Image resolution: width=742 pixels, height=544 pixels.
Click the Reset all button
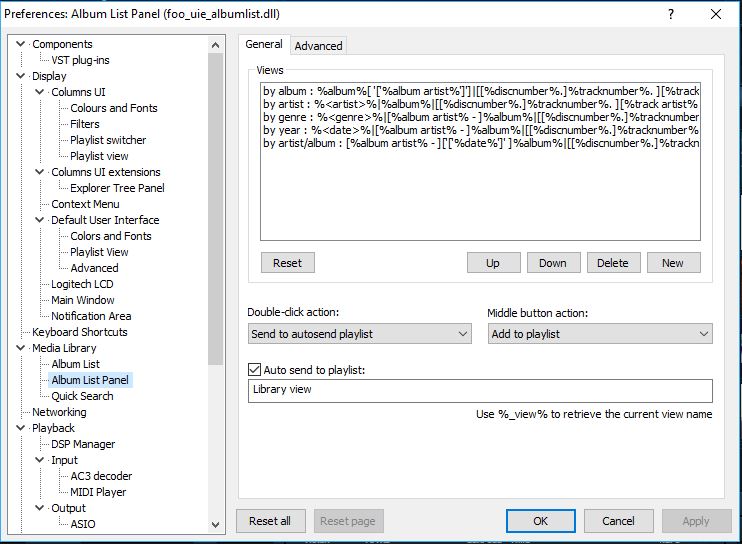(x=270, y=521)
